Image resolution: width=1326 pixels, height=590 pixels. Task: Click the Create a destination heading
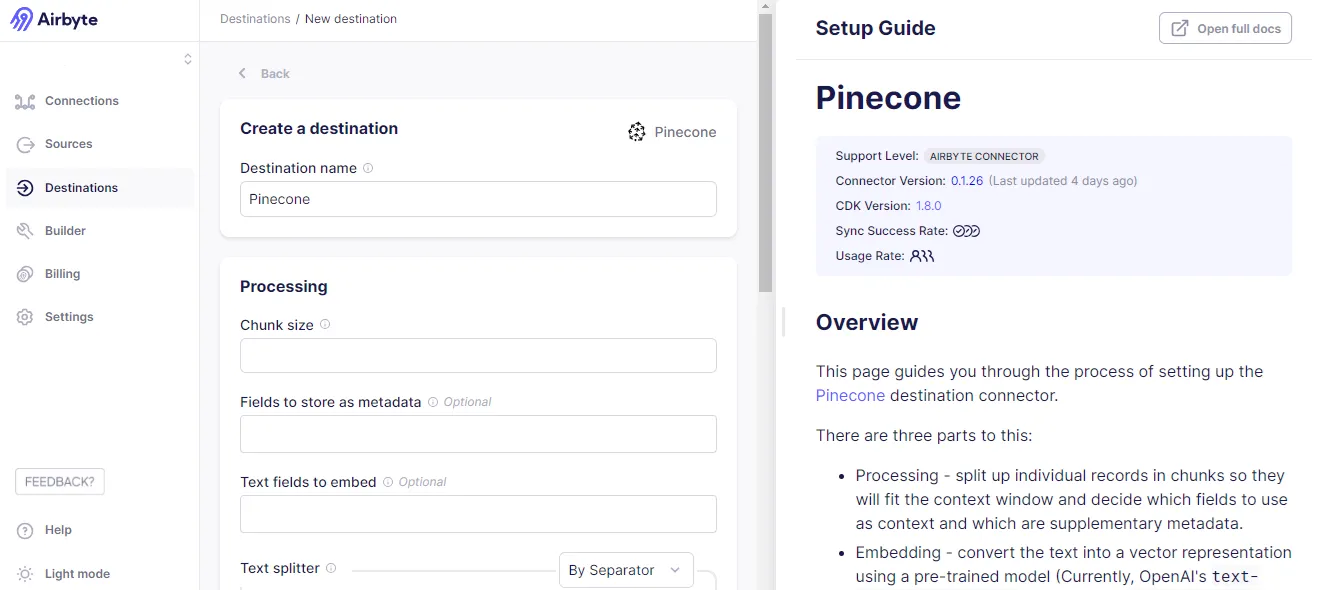pyautogui.click(x=319, y=128)
